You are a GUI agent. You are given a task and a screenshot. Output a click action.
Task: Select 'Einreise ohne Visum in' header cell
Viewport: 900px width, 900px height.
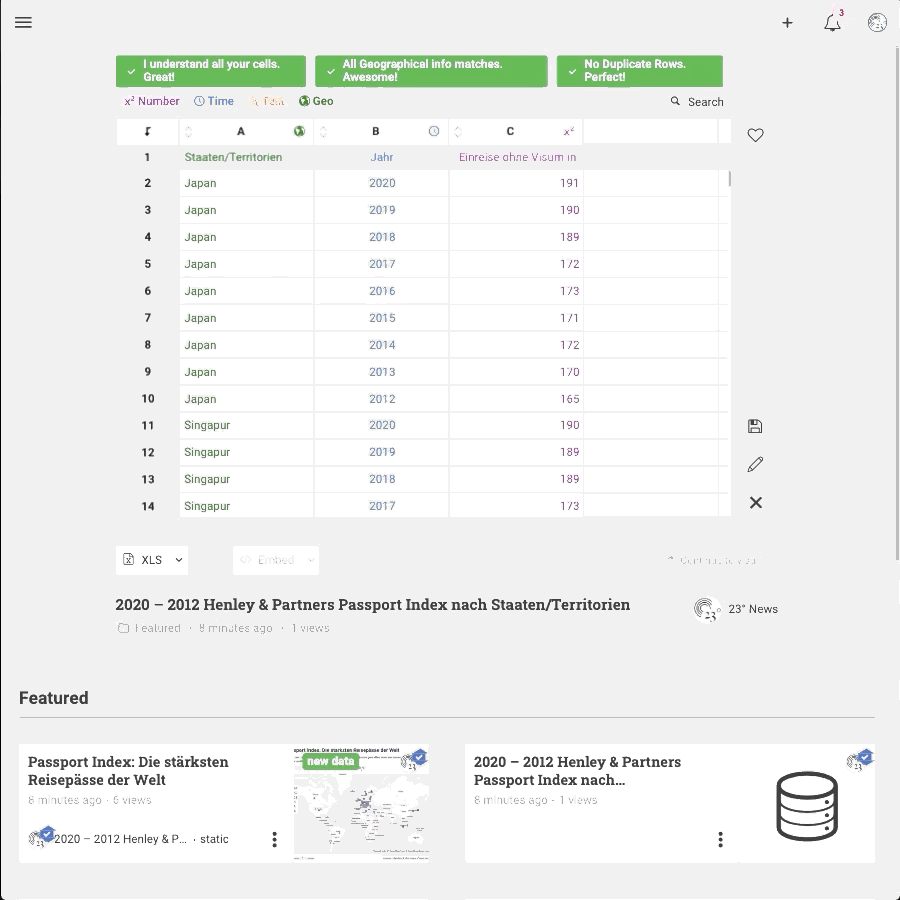pyautogui.click(x=516, y=157)
